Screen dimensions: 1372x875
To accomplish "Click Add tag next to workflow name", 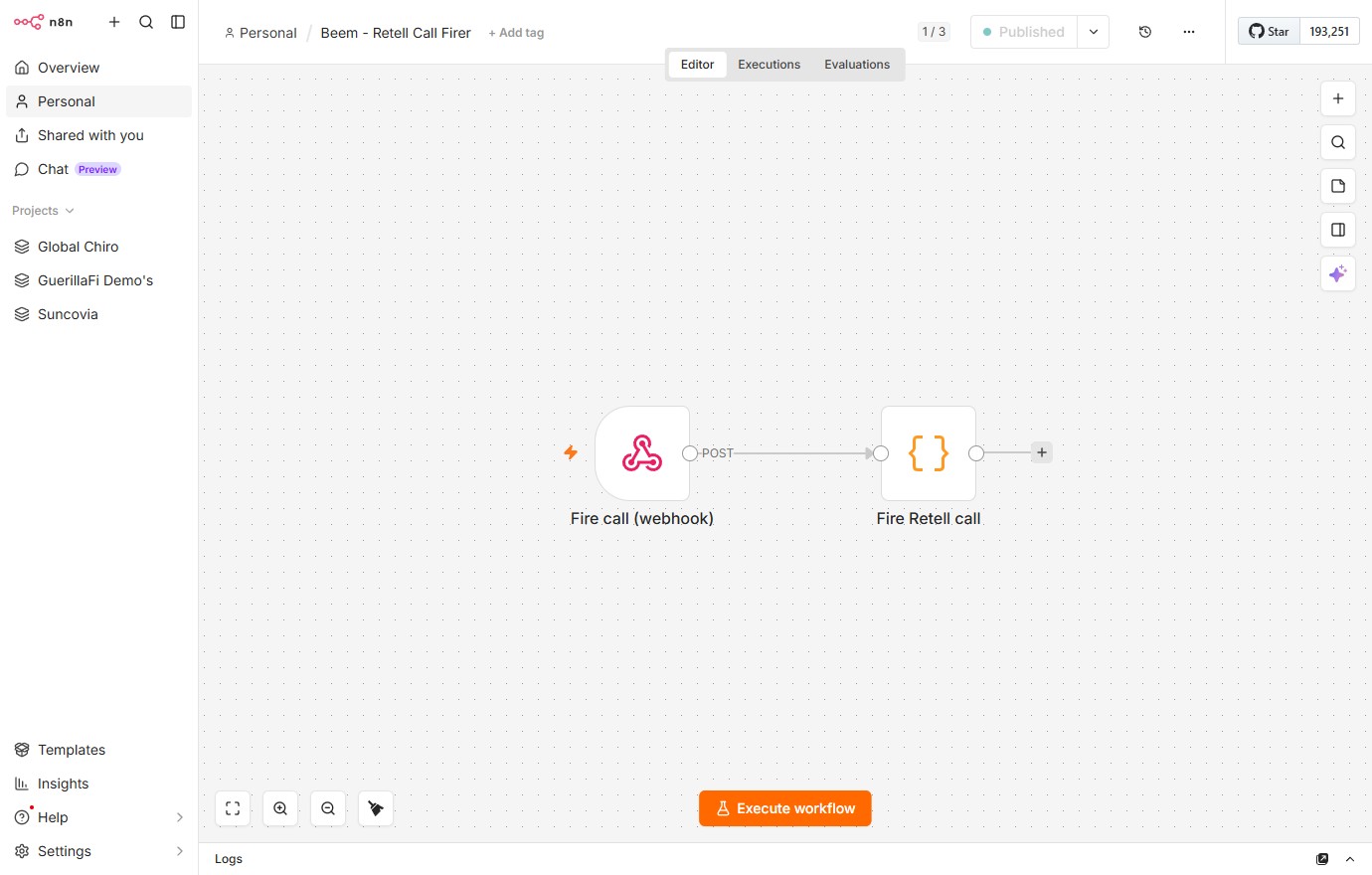I will (x=516, y=33).
